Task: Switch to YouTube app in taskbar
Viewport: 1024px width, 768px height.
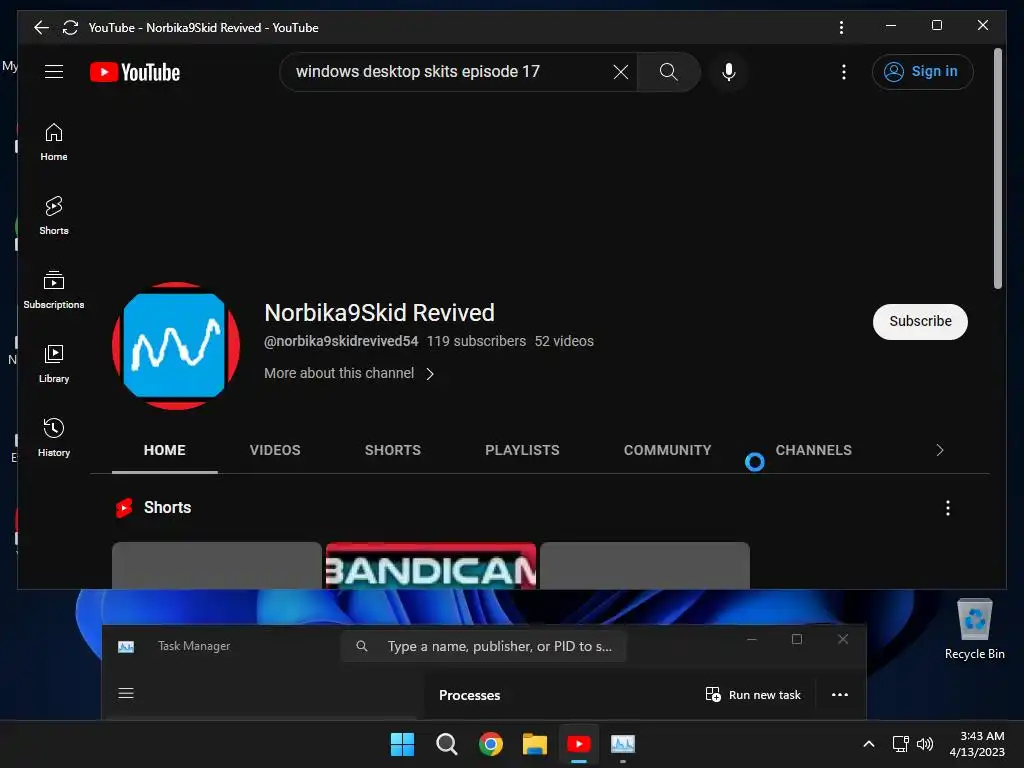Action: tap(579, 744)
